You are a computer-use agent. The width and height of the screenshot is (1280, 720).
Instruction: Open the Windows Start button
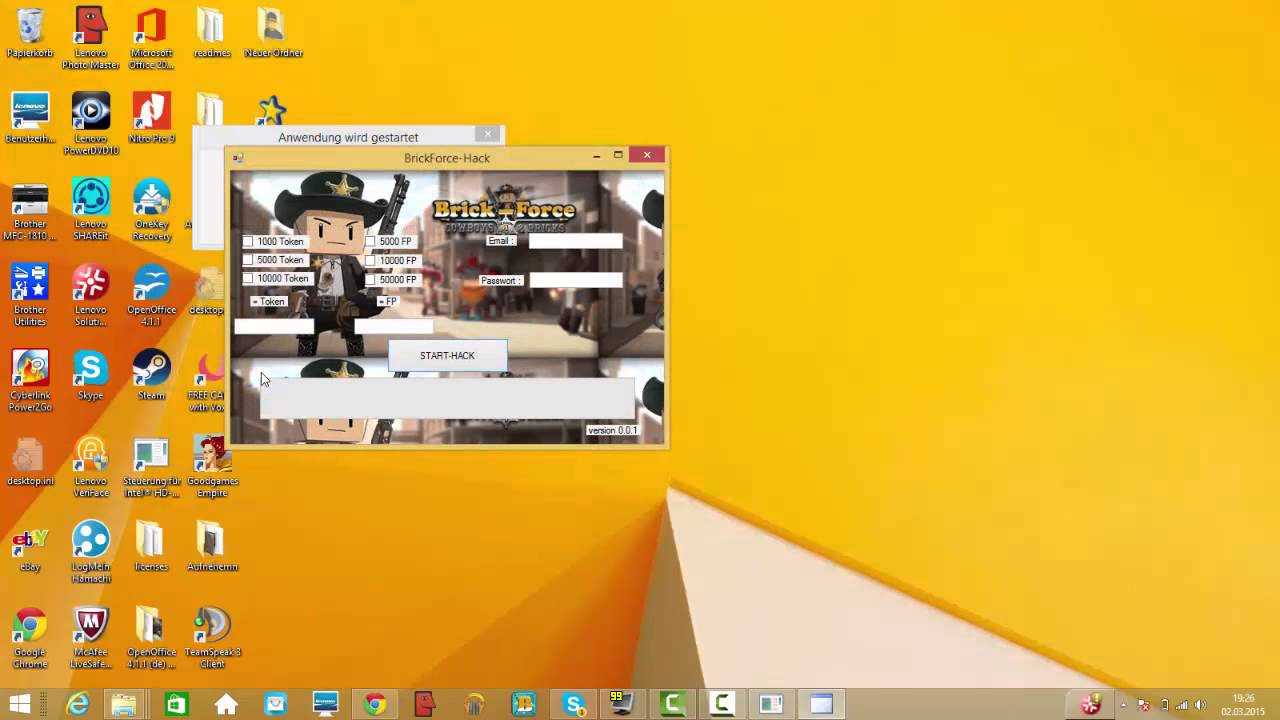[x=19, y=705]
